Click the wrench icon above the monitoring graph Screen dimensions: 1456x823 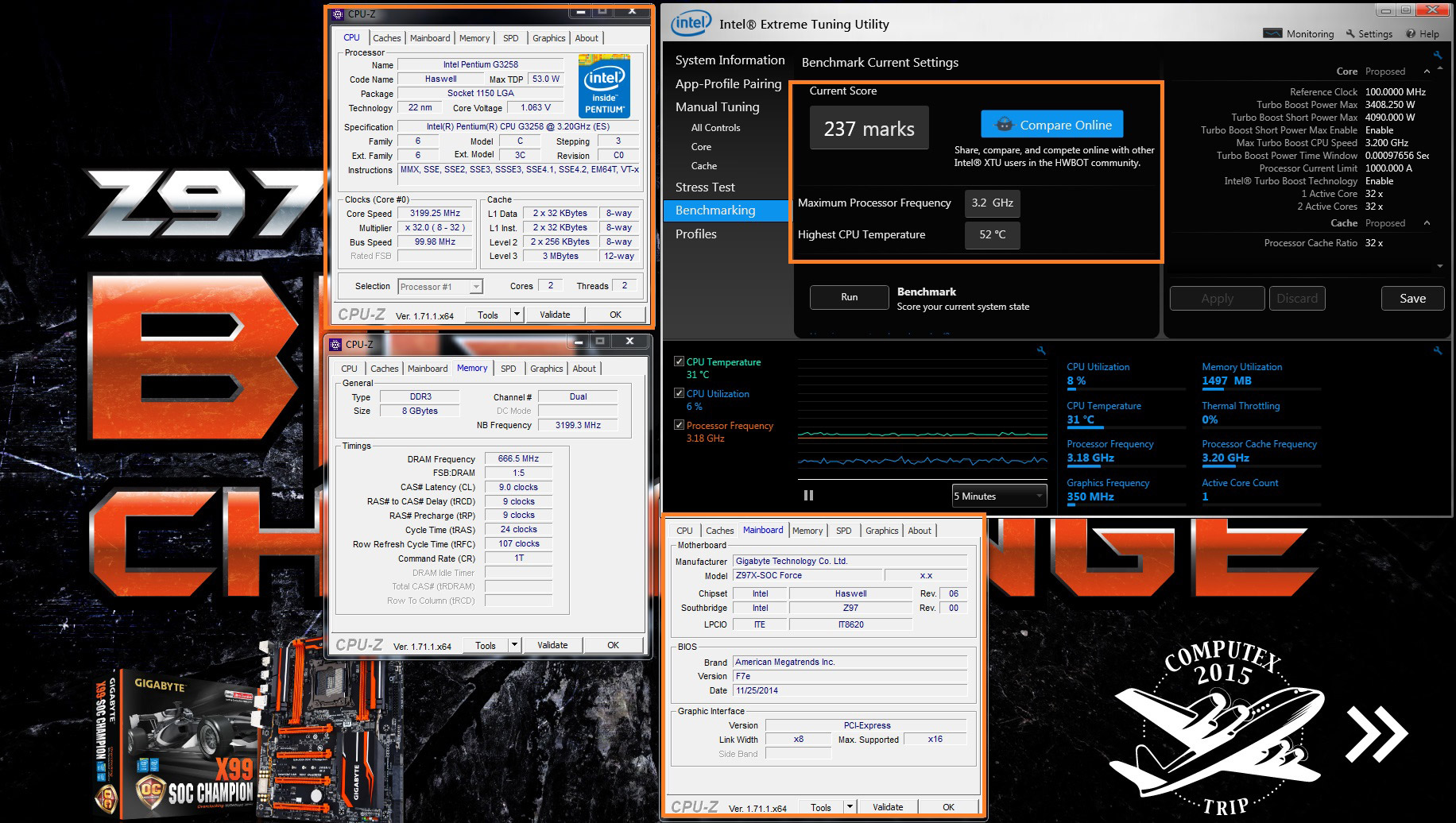[x=1041, y=350]
